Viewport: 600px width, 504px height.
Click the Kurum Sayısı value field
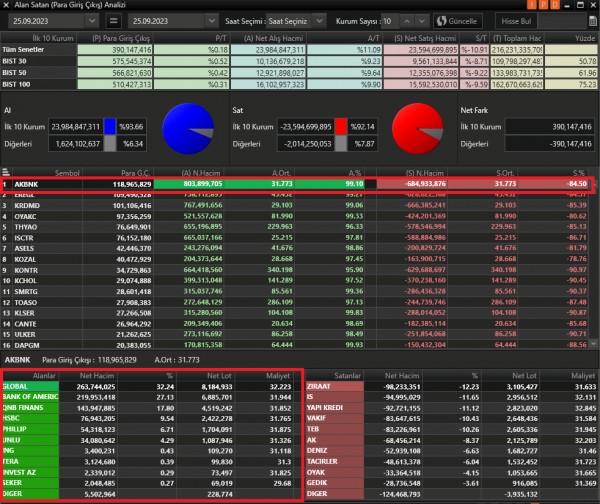coord(390,21)
